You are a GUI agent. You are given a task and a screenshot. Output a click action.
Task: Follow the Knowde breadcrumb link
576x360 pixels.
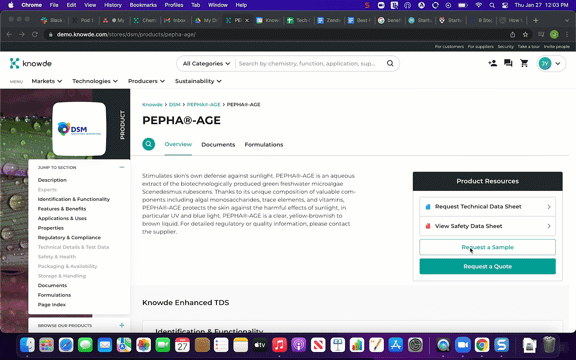(152, 105)
